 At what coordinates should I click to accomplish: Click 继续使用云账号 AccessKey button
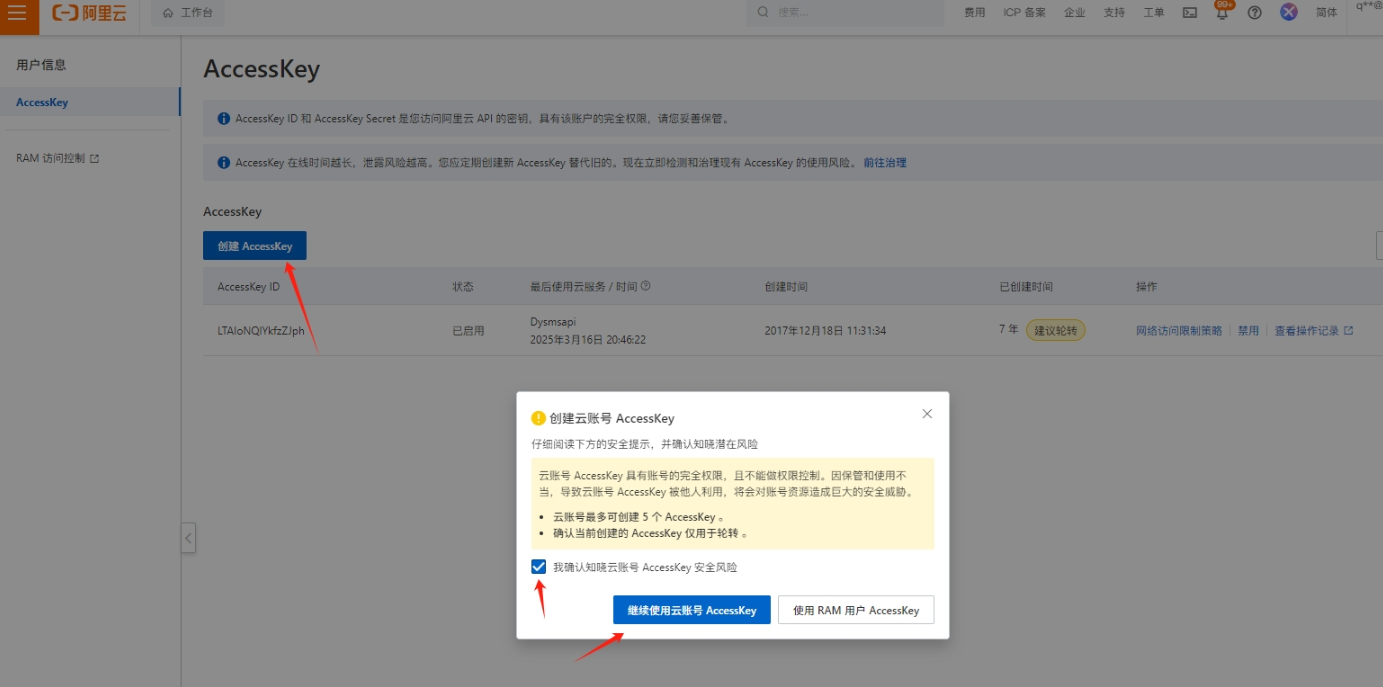tap(692, 610)
